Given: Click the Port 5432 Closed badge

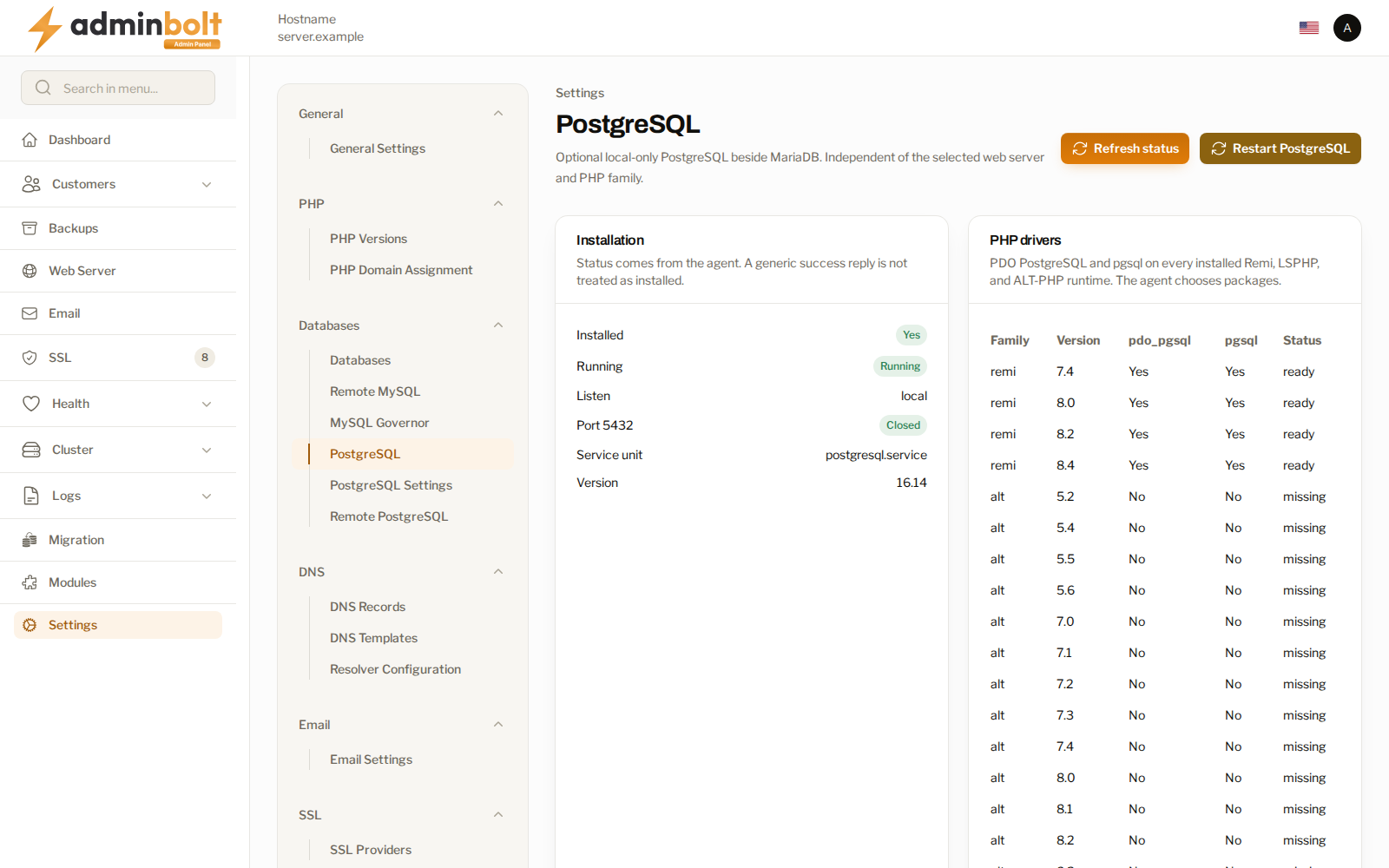Looking at the screenshot, I should click(903, 425).
